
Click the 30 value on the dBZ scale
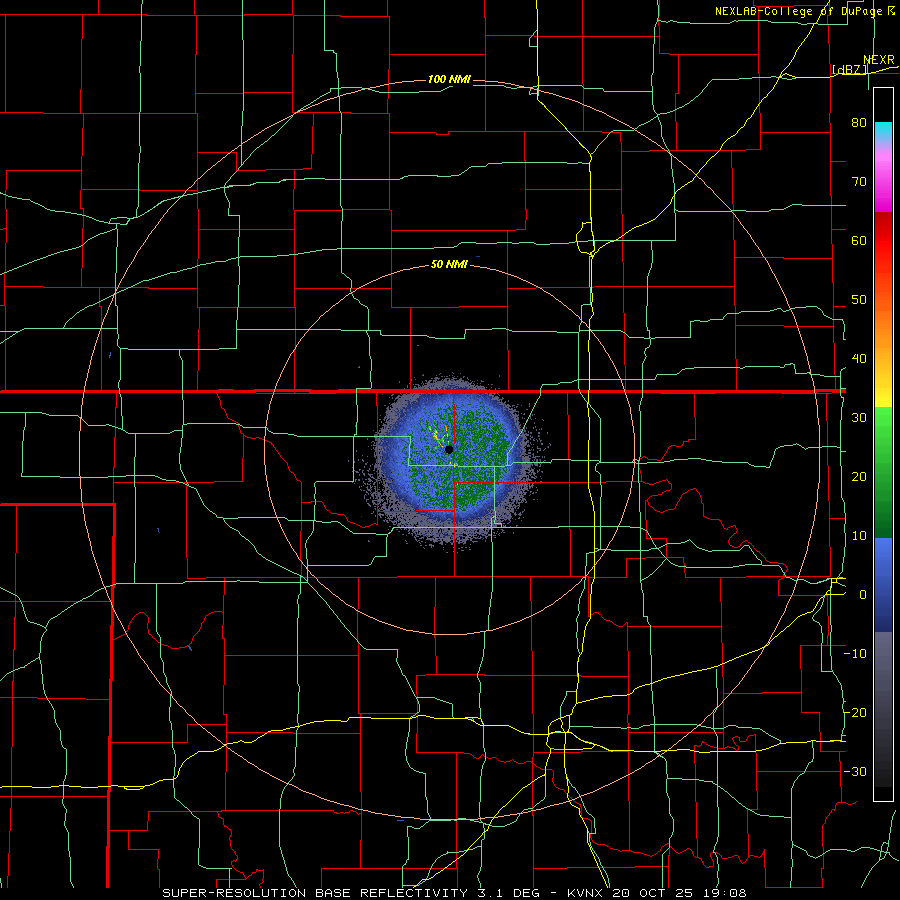859,418
